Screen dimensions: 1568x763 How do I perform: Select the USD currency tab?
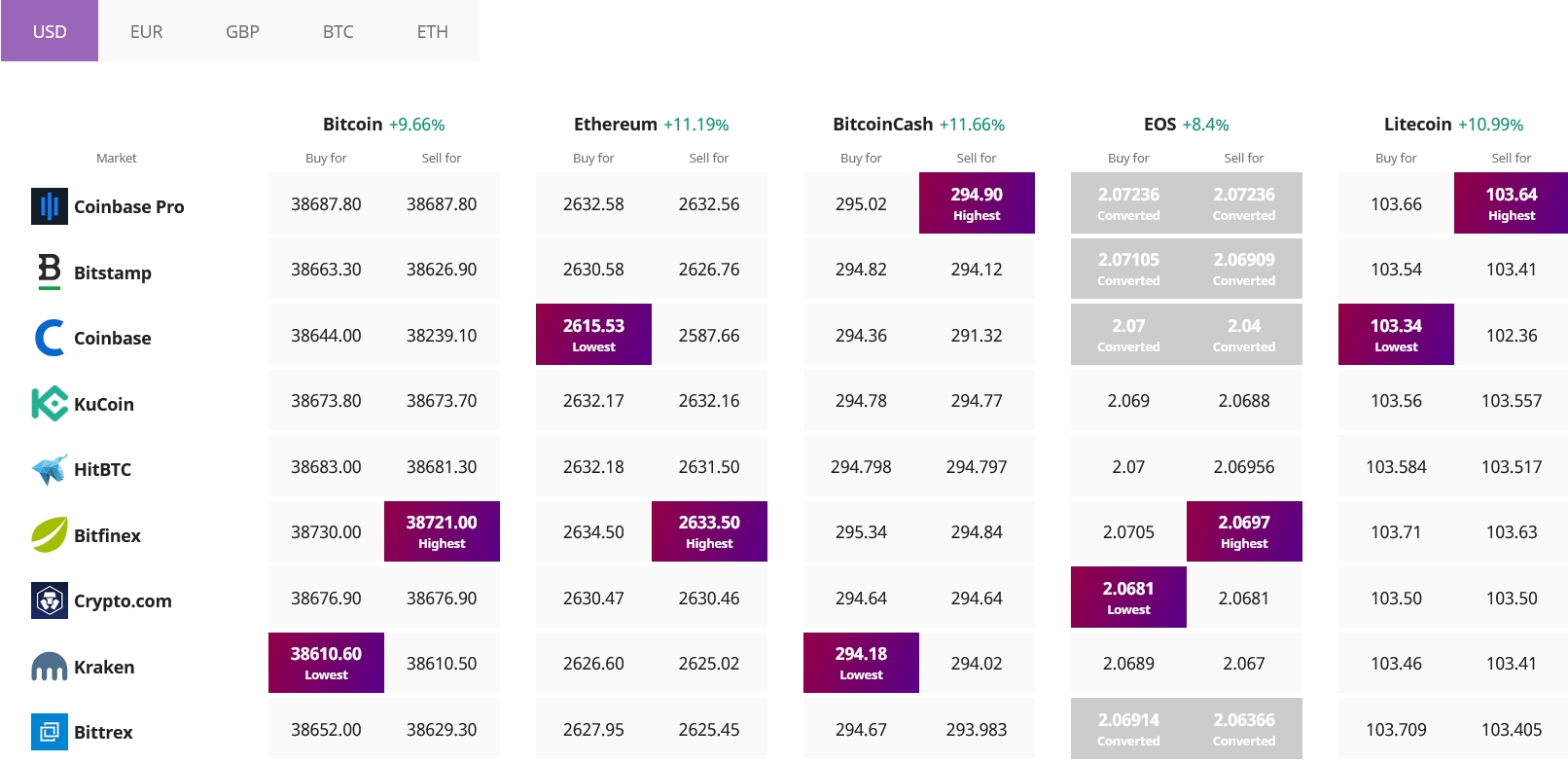click(x=50, y=31)
